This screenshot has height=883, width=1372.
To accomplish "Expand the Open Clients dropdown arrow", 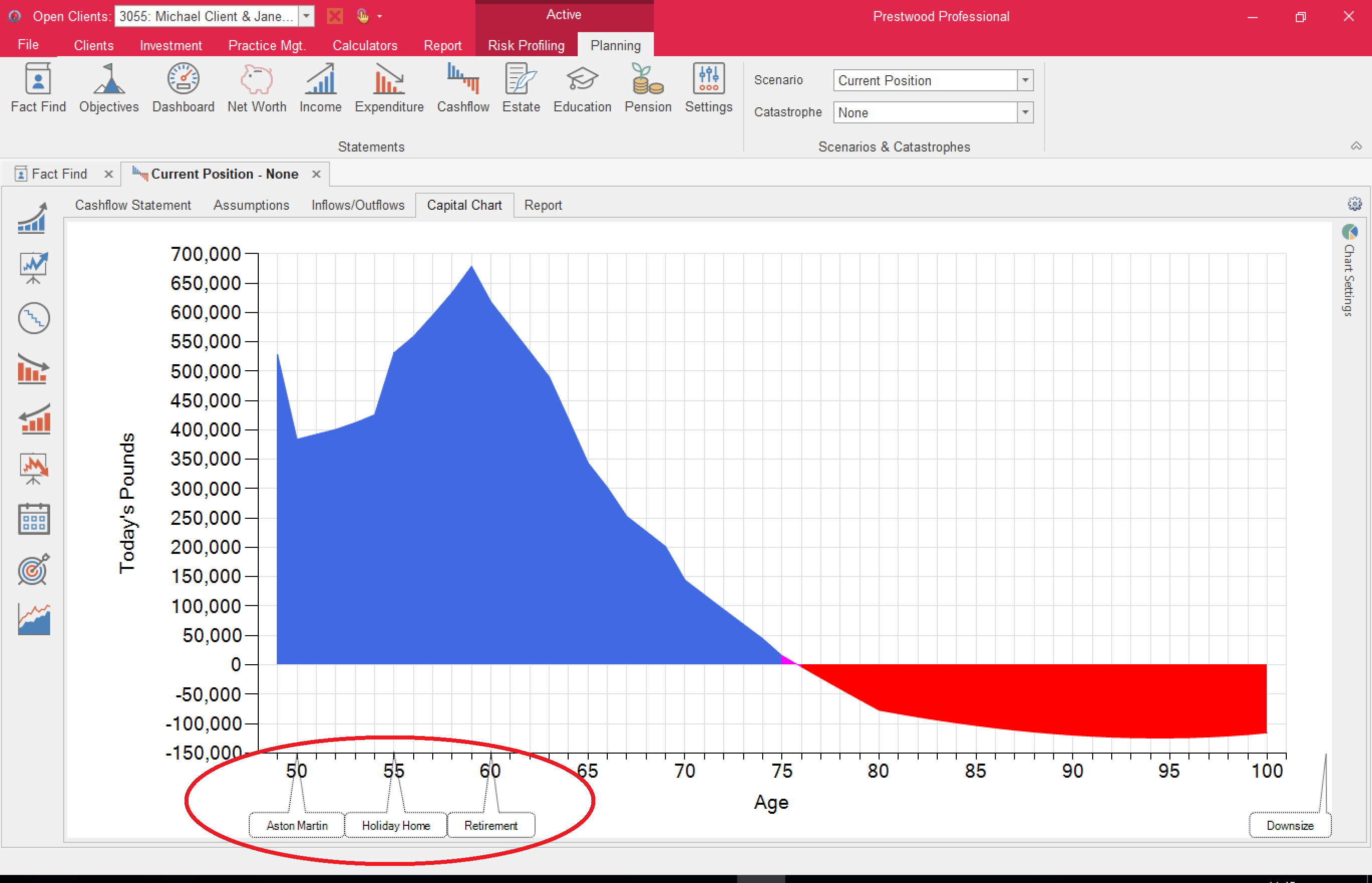I will click(x=306, y=16).
